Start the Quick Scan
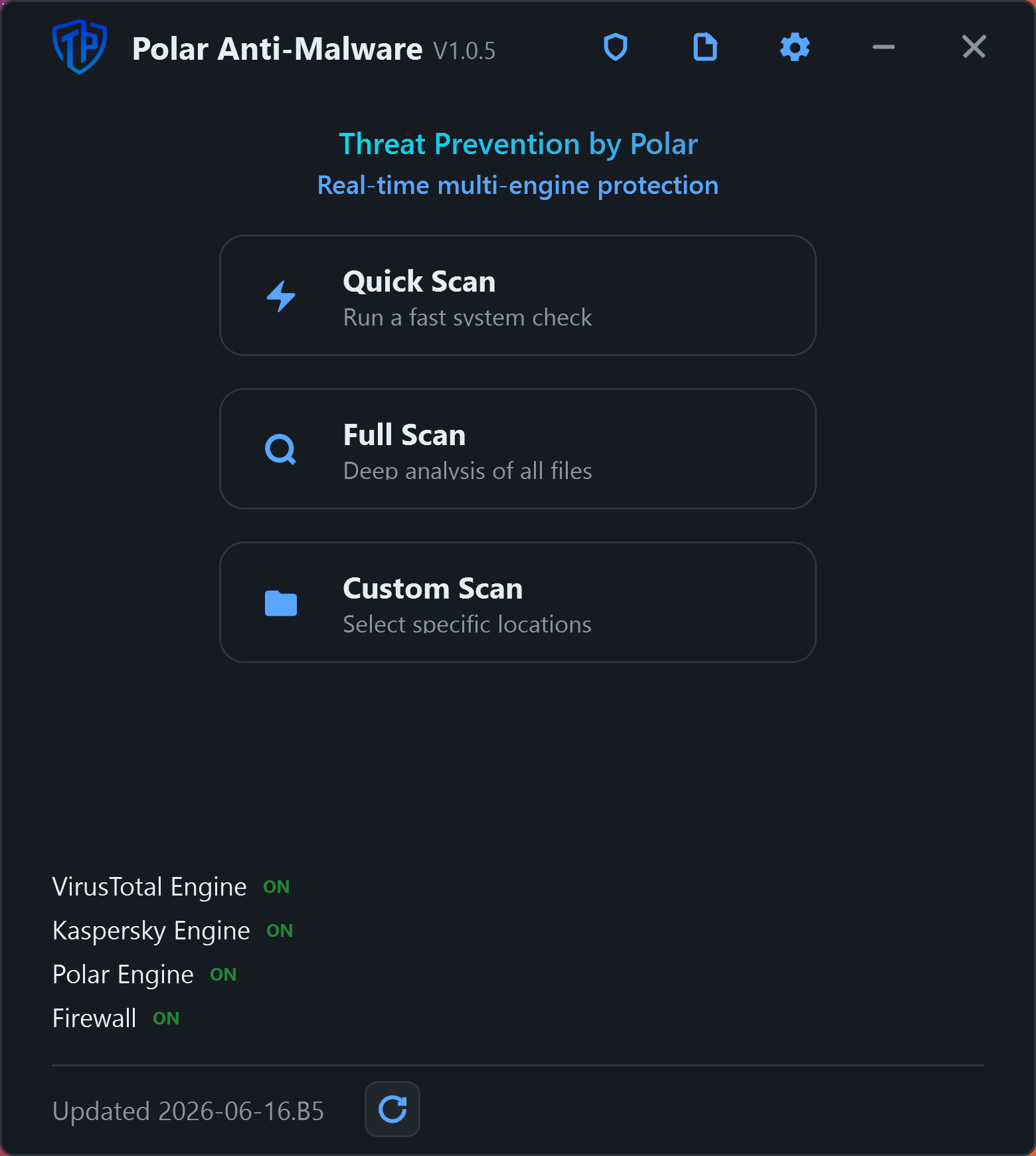Viewport: 1036px width, 1156px height. 518,296
